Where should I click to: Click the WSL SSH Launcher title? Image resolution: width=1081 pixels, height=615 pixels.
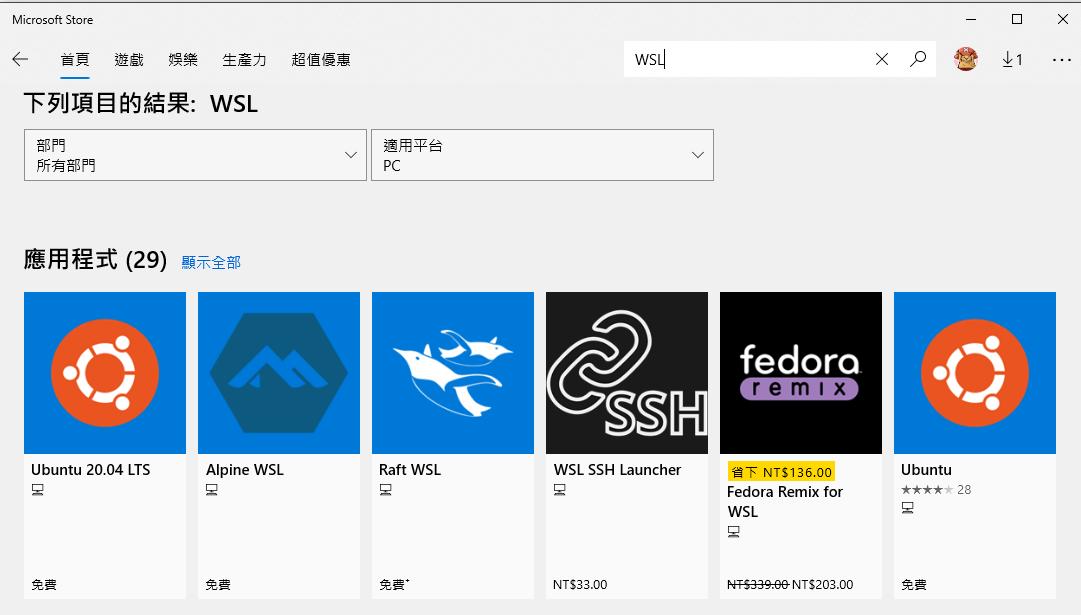pos(617,470)
